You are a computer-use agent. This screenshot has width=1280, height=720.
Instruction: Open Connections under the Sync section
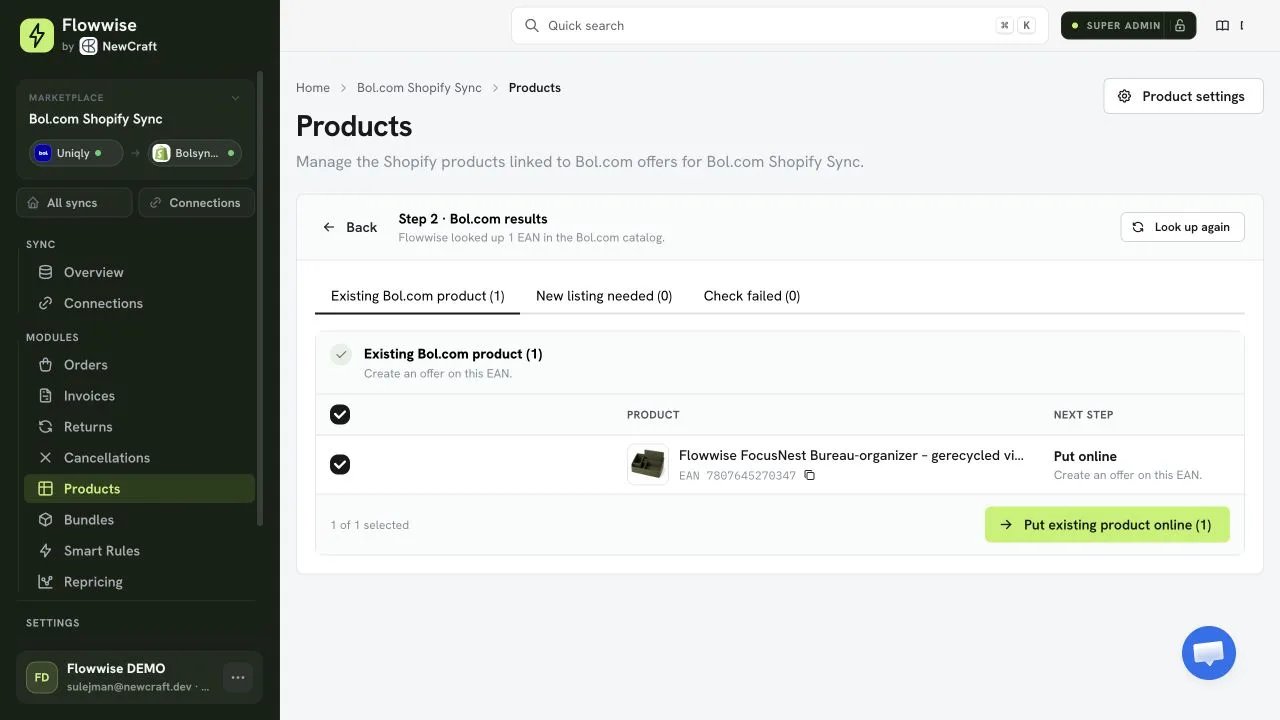click(139, 303)
